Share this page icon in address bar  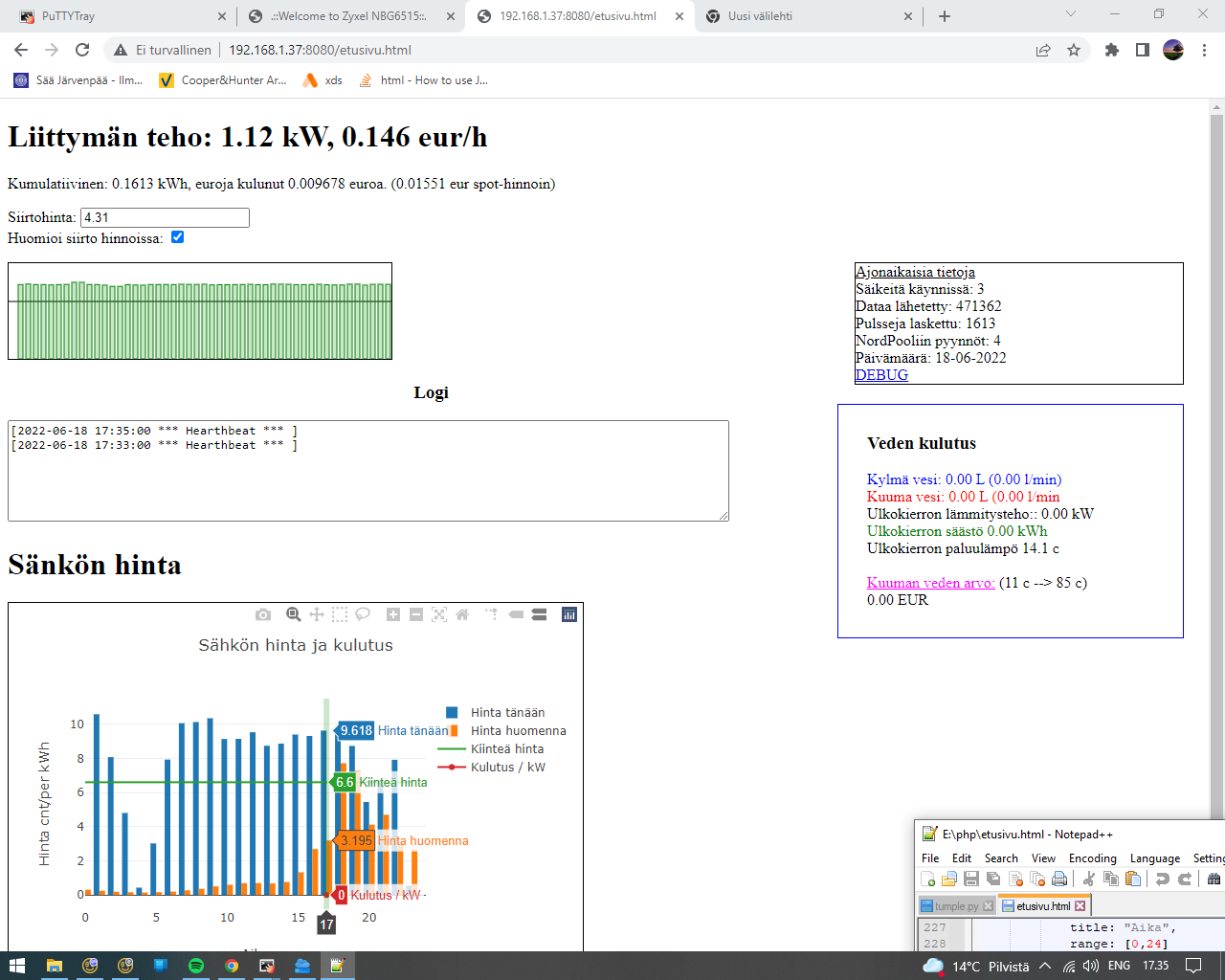(1043, 50)
